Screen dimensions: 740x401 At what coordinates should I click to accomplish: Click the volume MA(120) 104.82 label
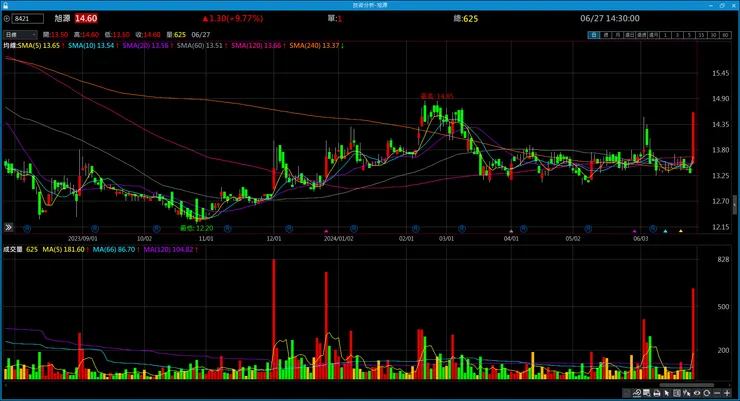pos(168,249)
